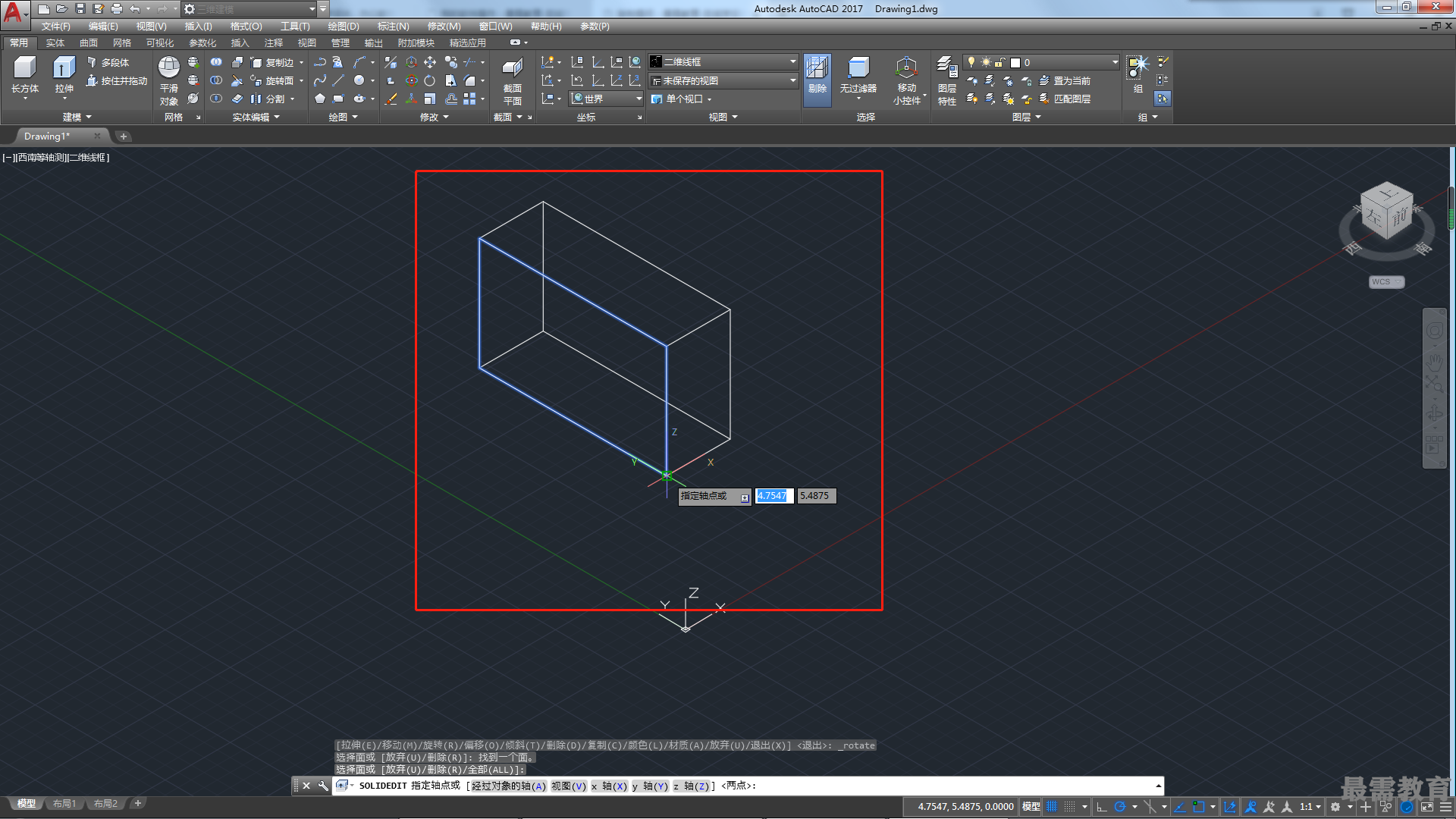Open the 未保存的视图 view dropdown

(x=723, y=80)
